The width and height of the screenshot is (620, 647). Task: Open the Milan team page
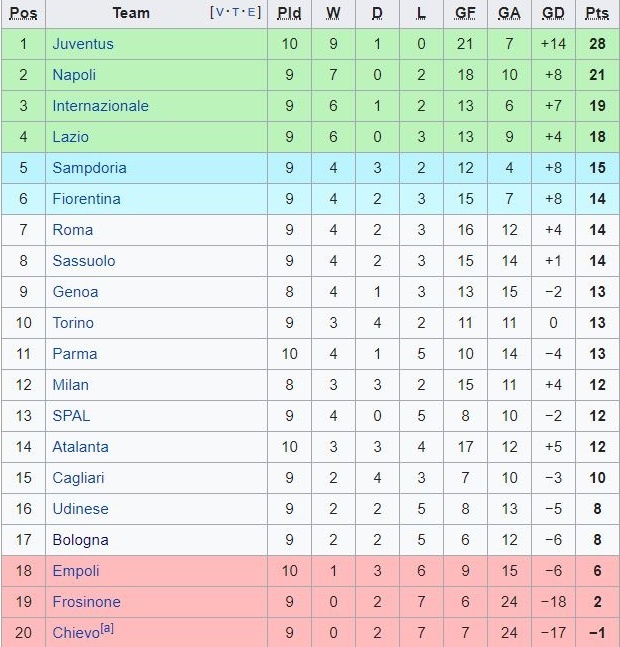tap(70, 385)
